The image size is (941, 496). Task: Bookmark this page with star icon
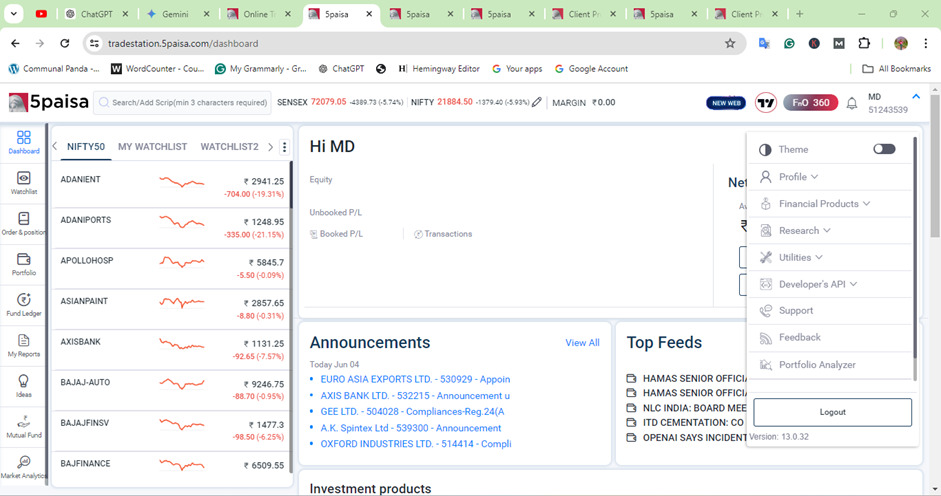[x=730, y=43]
